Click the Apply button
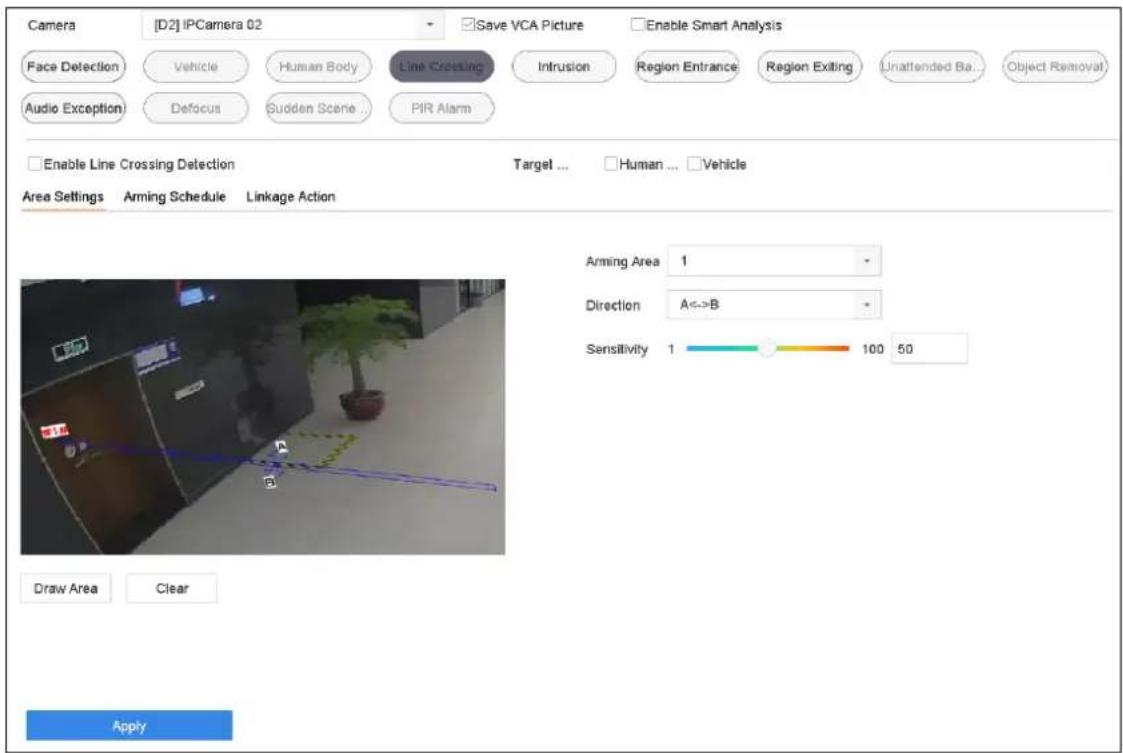This screenshot has width=1123, height=753. point(130,726)
